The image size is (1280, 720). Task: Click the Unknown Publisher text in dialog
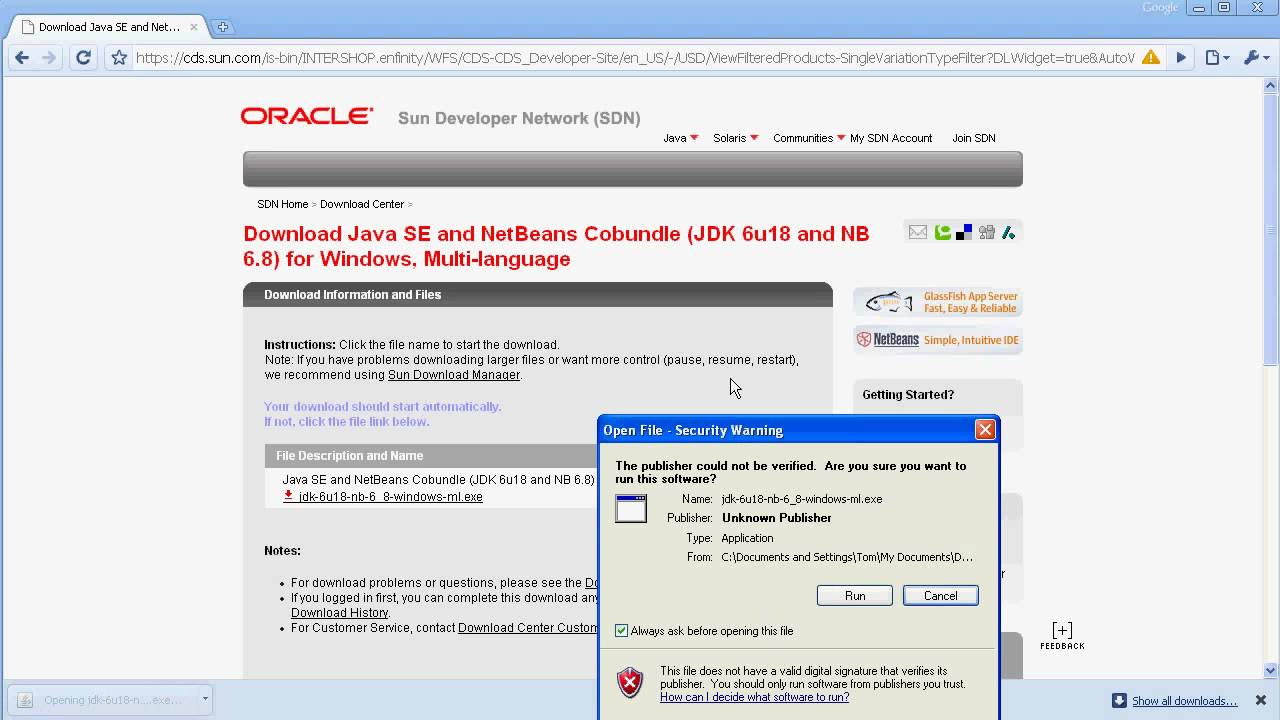point(776,518)
